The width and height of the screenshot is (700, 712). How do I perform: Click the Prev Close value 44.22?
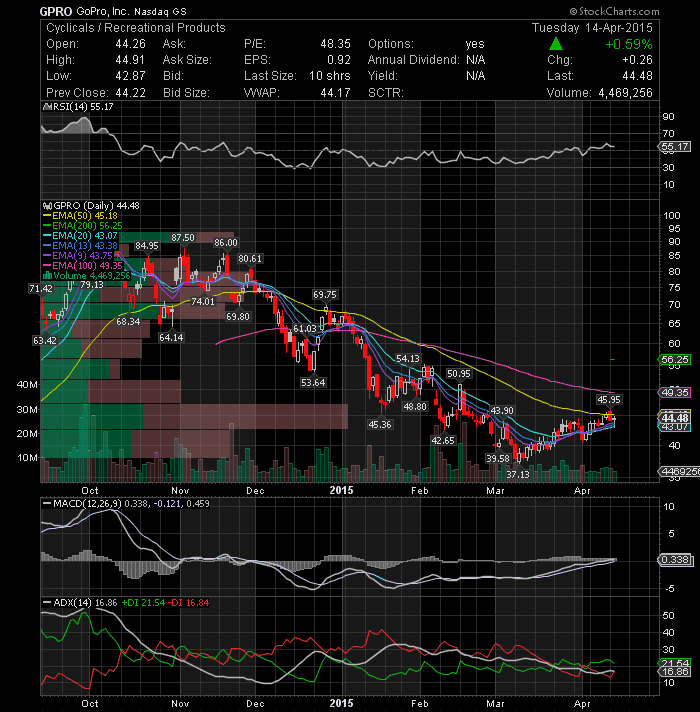tap(130, 93)
